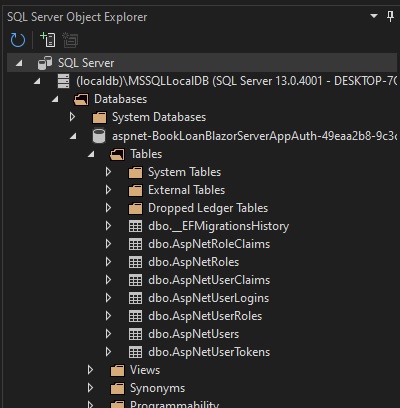Click the System Databases folder icon

point(99,117)
